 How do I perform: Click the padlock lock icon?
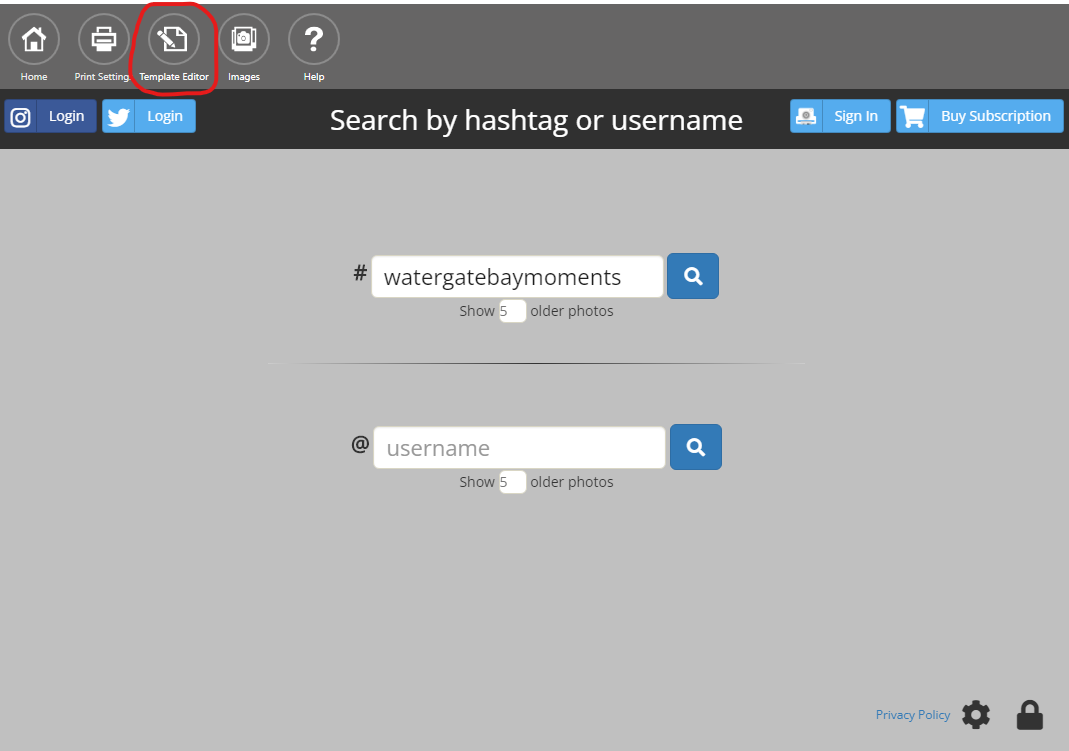pos(1029,715)
